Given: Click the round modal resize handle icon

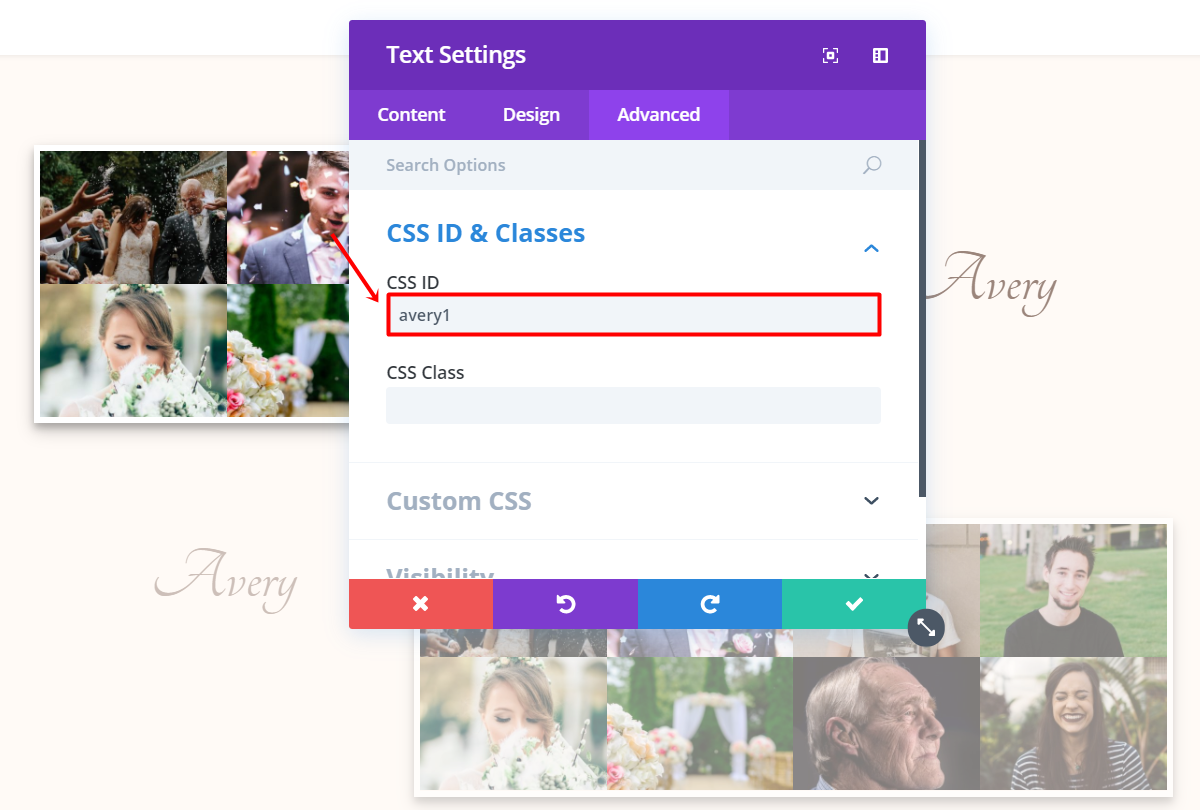Looking at the screenshot, I should click(926, 627).
